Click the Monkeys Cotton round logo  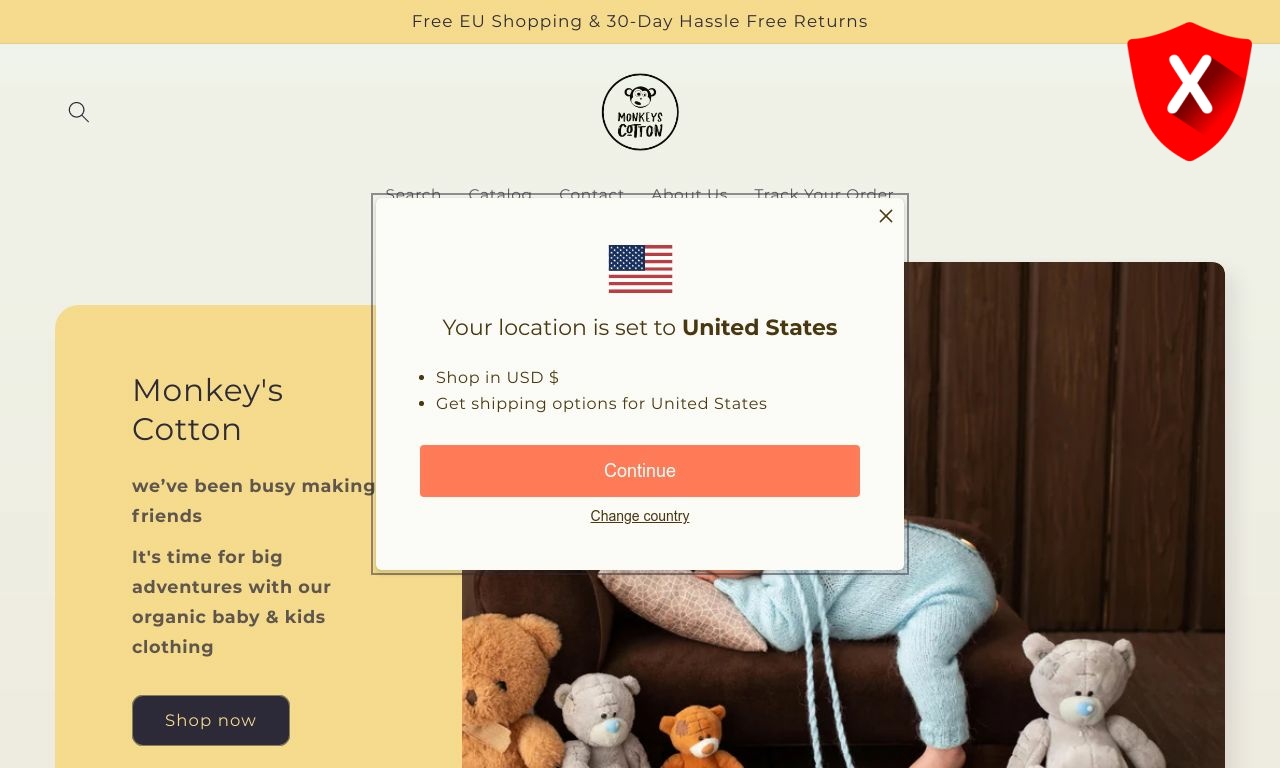coord(640,112)
